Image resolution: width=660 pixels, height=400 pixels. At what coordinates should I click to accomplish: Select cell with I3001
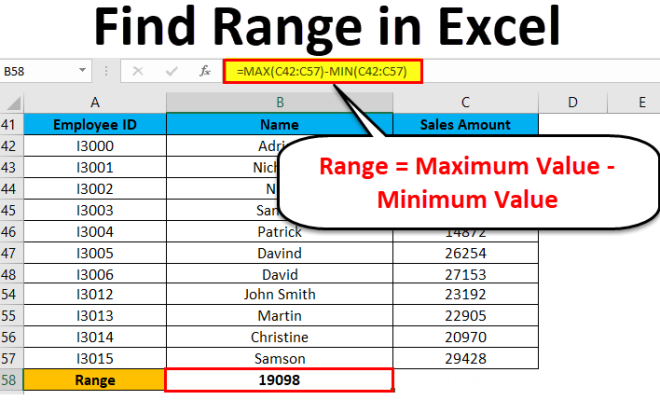pos(95,168)
